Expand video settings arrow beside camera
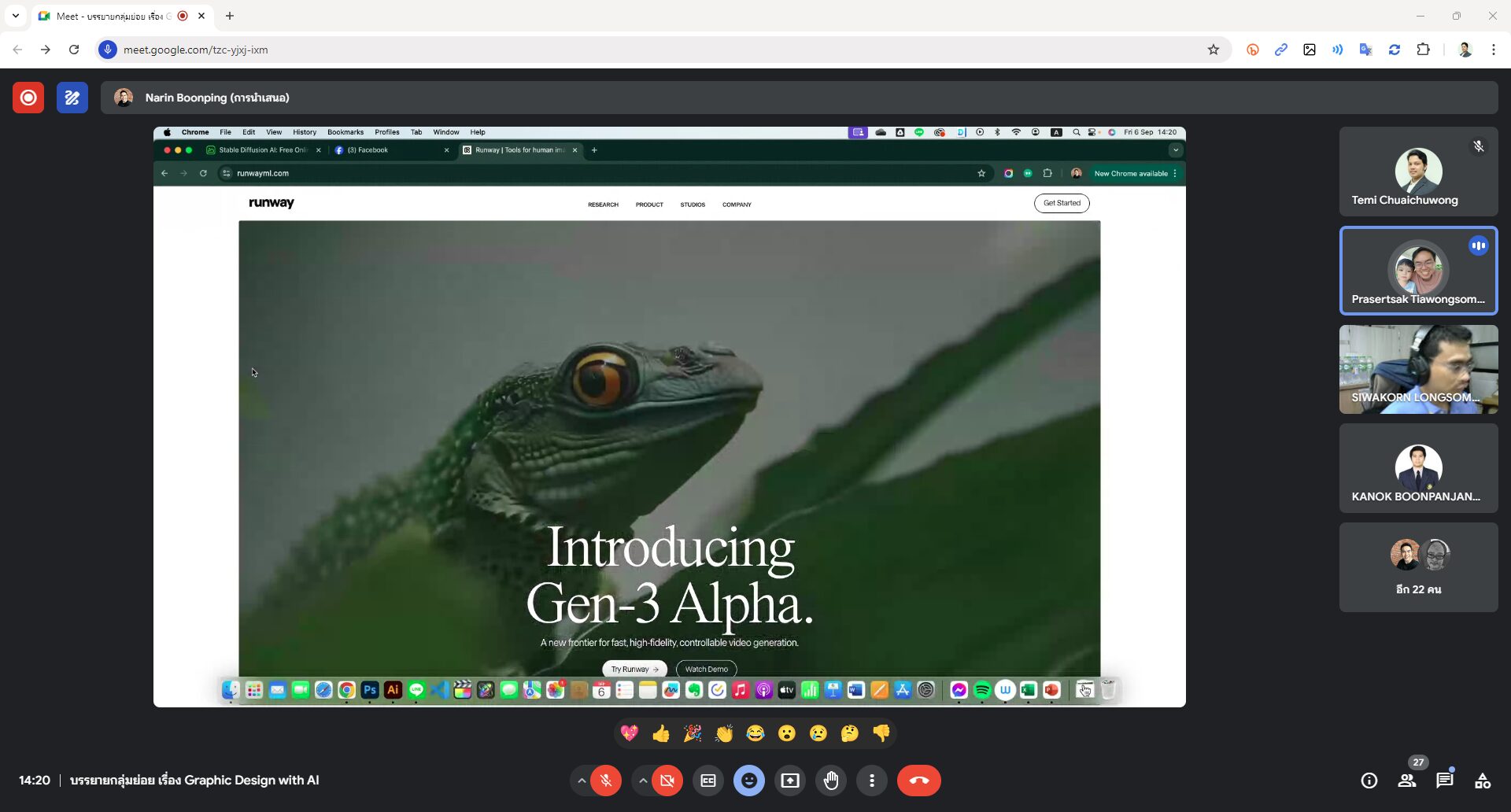 (643, 781)
